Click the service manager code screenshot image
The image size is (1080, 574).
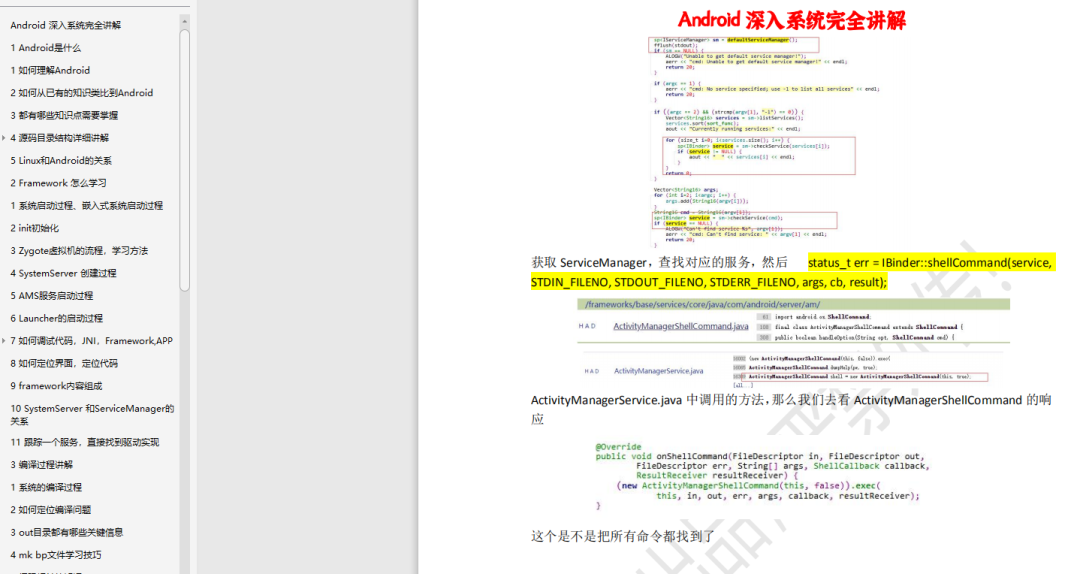coord(766,142)
